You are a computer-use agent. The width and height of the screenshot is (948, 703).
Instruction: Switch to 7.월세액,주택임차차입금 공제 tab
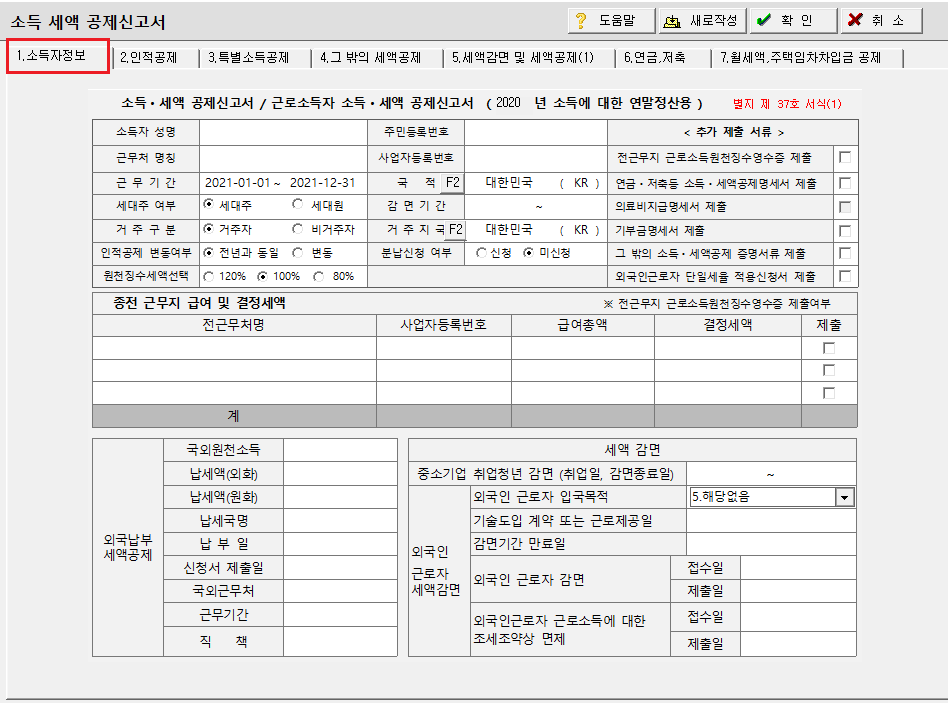pyautogui.click(x=800, y=57)
